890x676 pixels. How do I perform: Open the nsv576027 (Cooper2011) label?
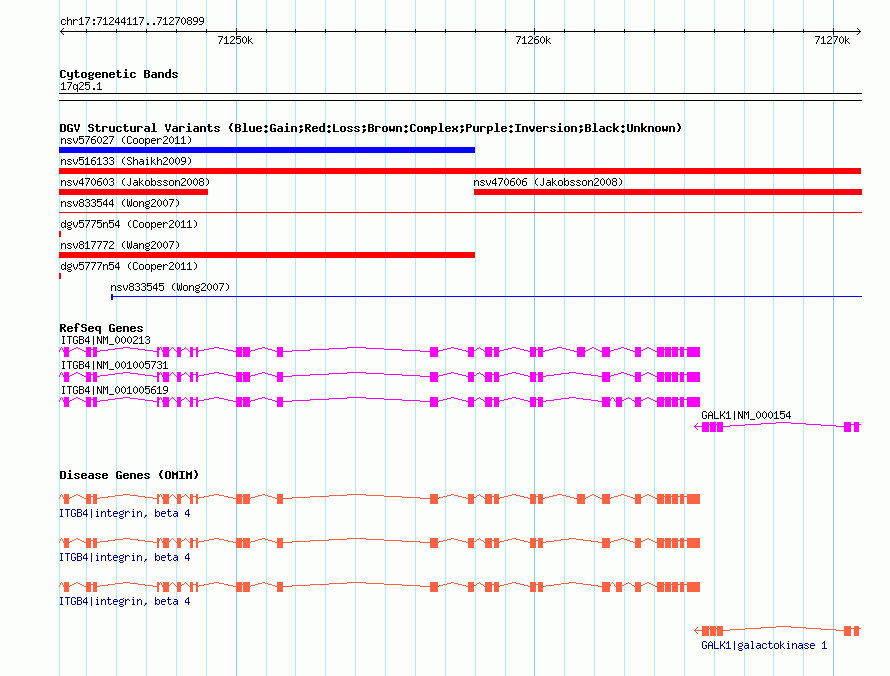coord(126,140)
